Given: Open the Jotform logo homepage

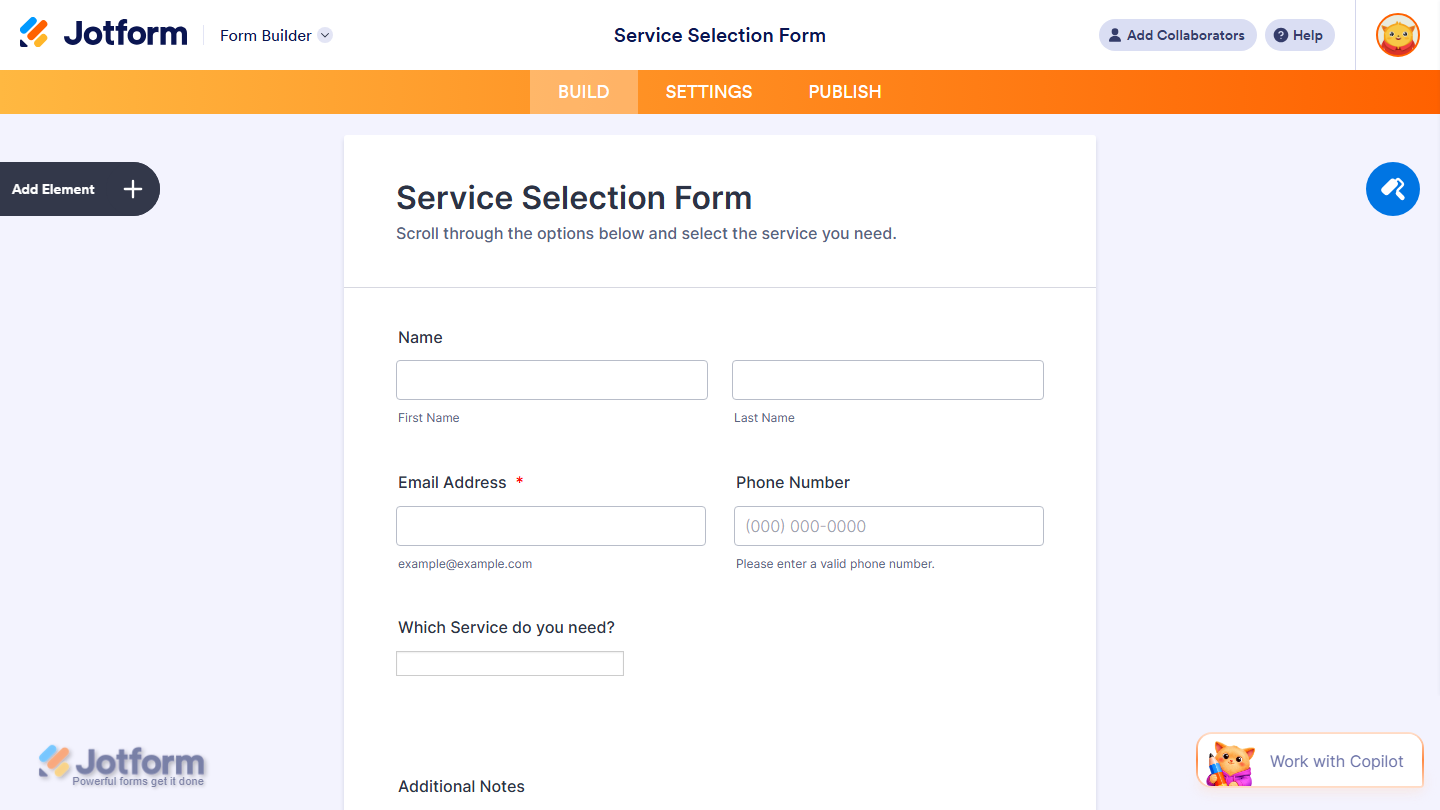Looking at the screenshot, I should click(103, 31).
